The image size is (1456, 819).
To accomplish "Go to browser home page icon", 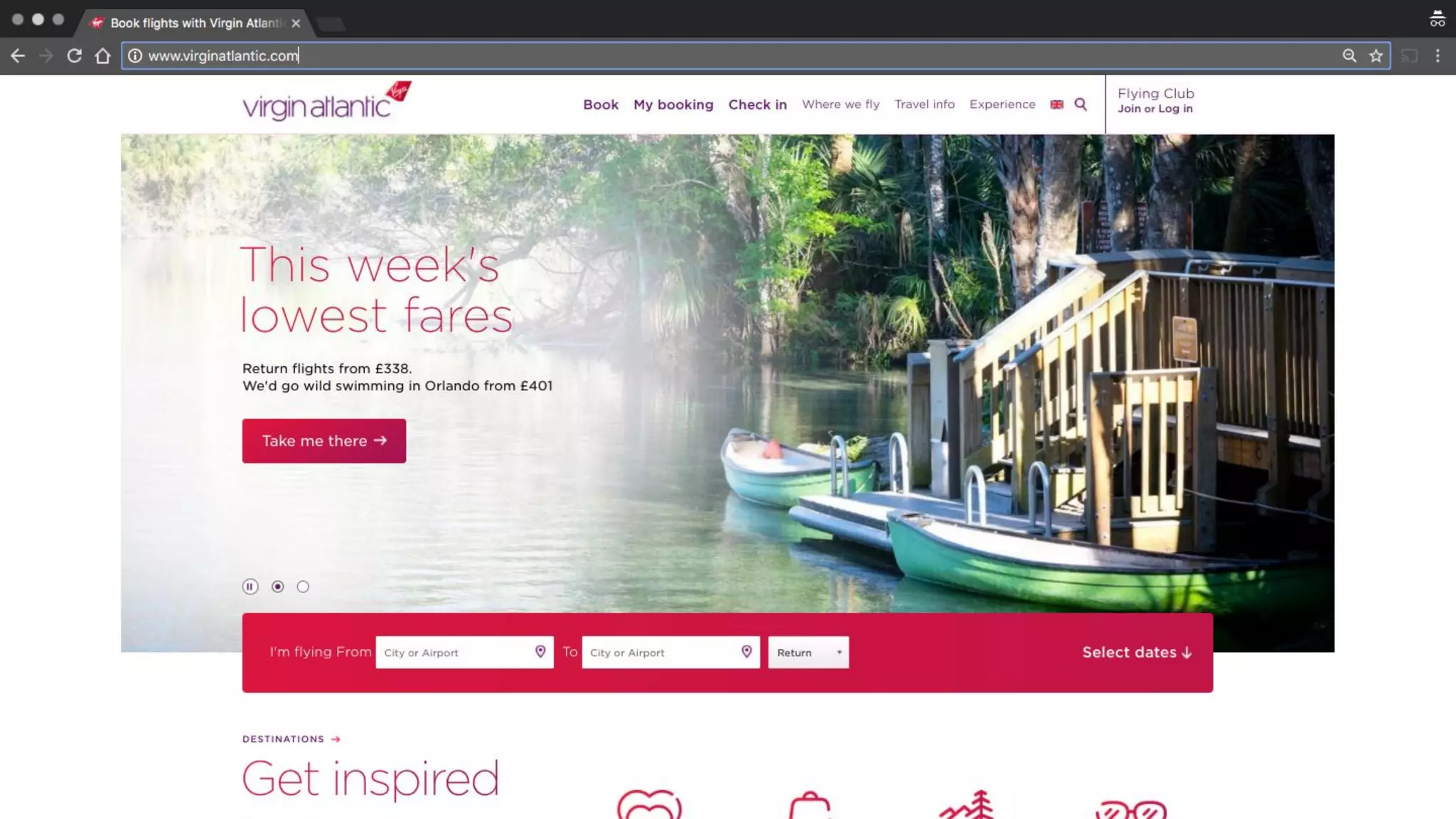I will 103,55.
